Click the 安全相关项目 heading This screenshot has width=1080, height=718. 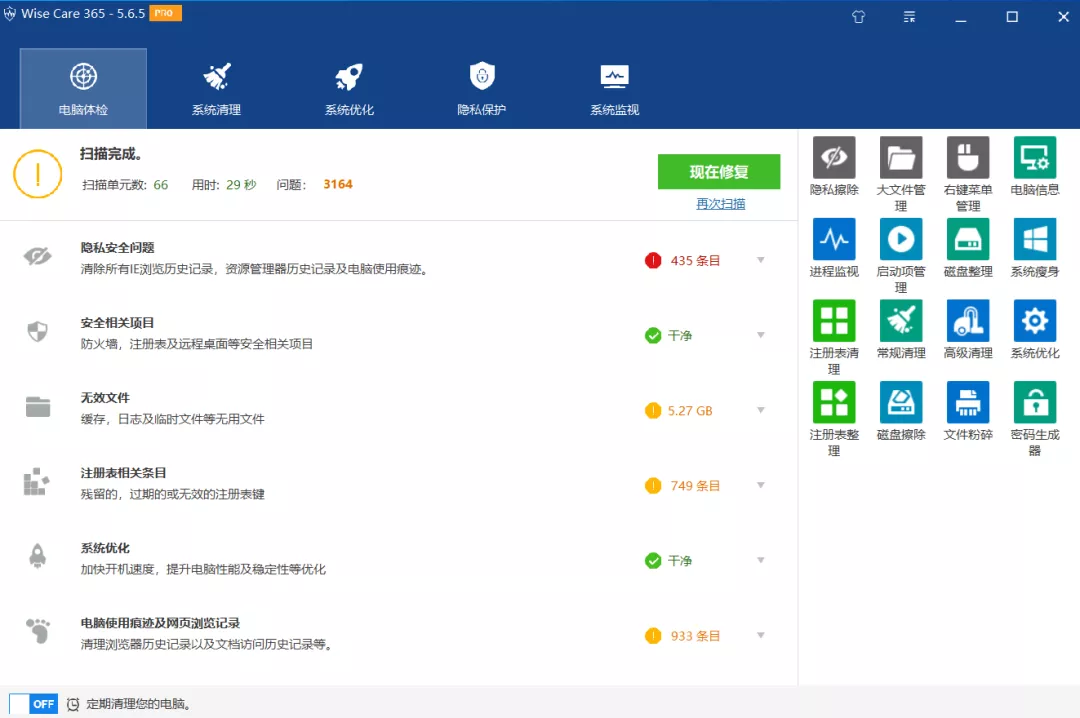click(117, 322)
